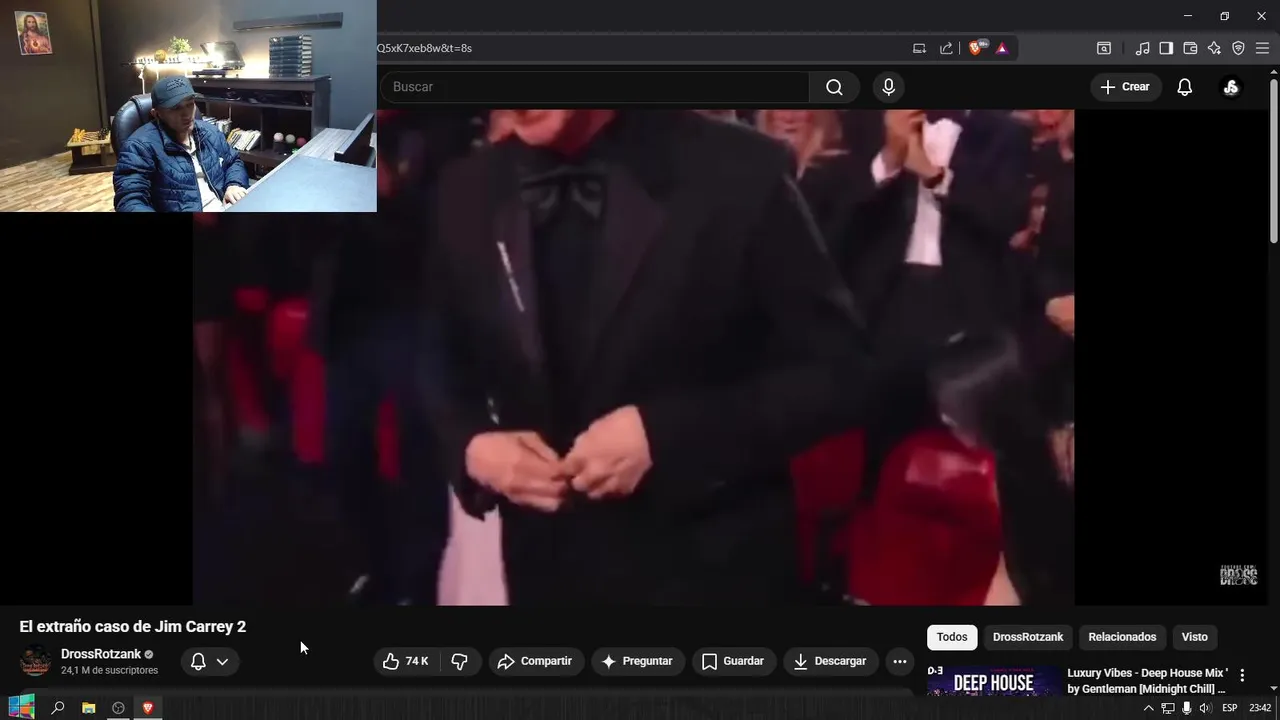Click the ESP language indicator

1230,708
